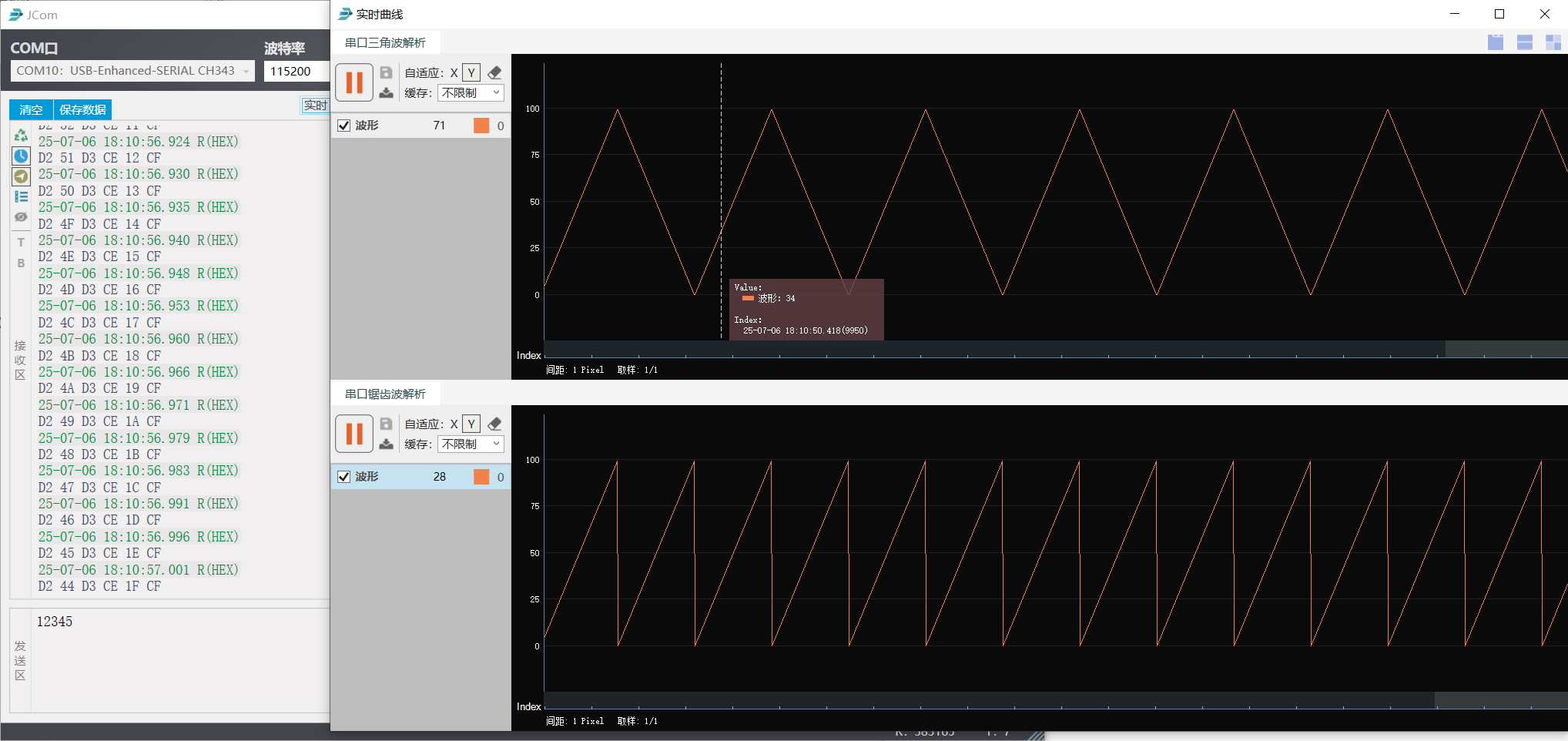Click the list view icon in receive sidebar
Viewport: 1568px width, 741px height.
click(x=21, y=196)
